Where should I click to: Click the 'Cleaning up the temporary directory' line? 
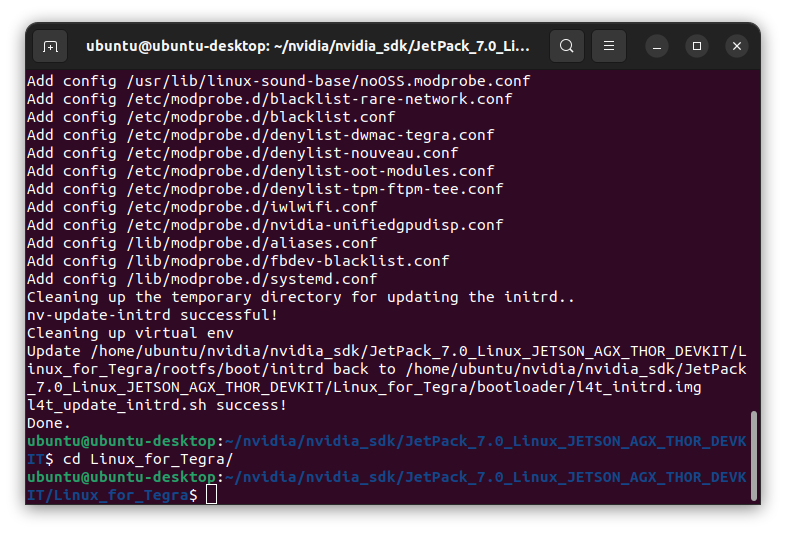pyautogui.click(x=301, y=297)
